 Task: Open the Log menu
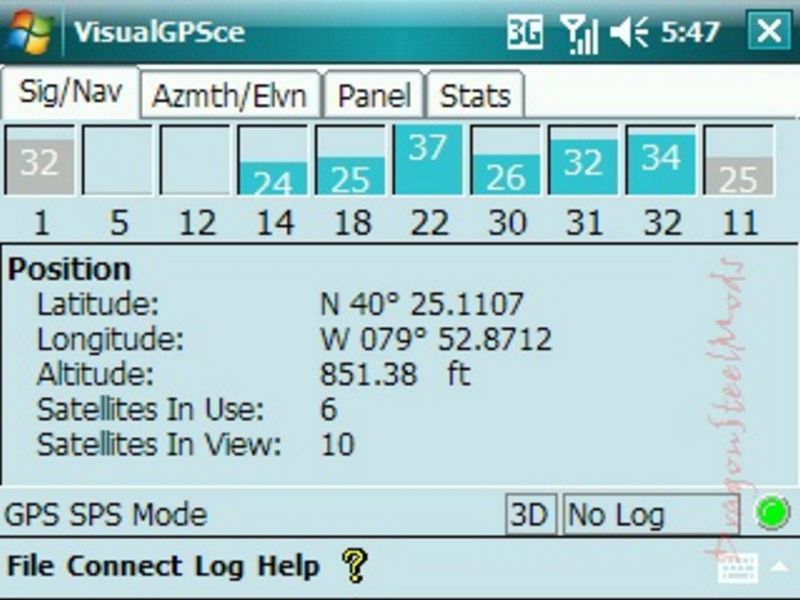point(219,566)
